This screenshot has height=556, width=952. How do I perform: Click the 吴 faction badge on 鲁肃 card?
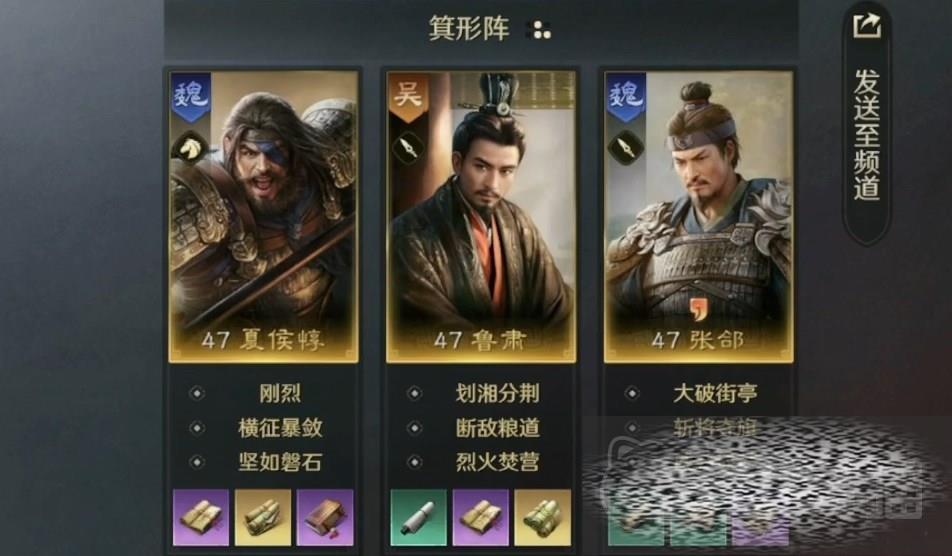pos(408,97)
